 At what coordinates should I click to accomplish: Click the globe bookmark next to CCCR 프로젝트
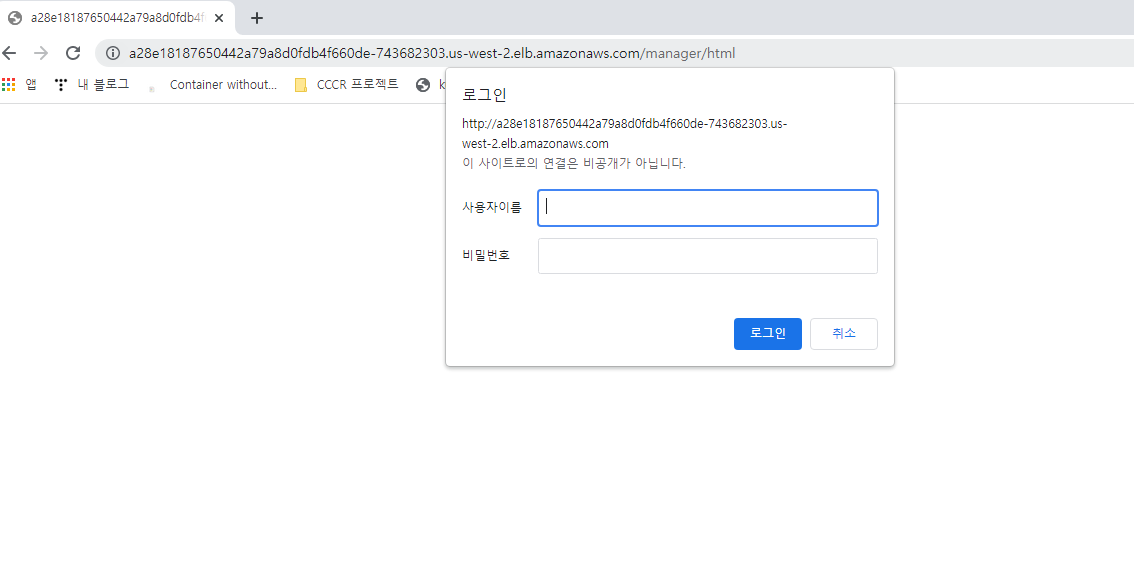point(423,85)
